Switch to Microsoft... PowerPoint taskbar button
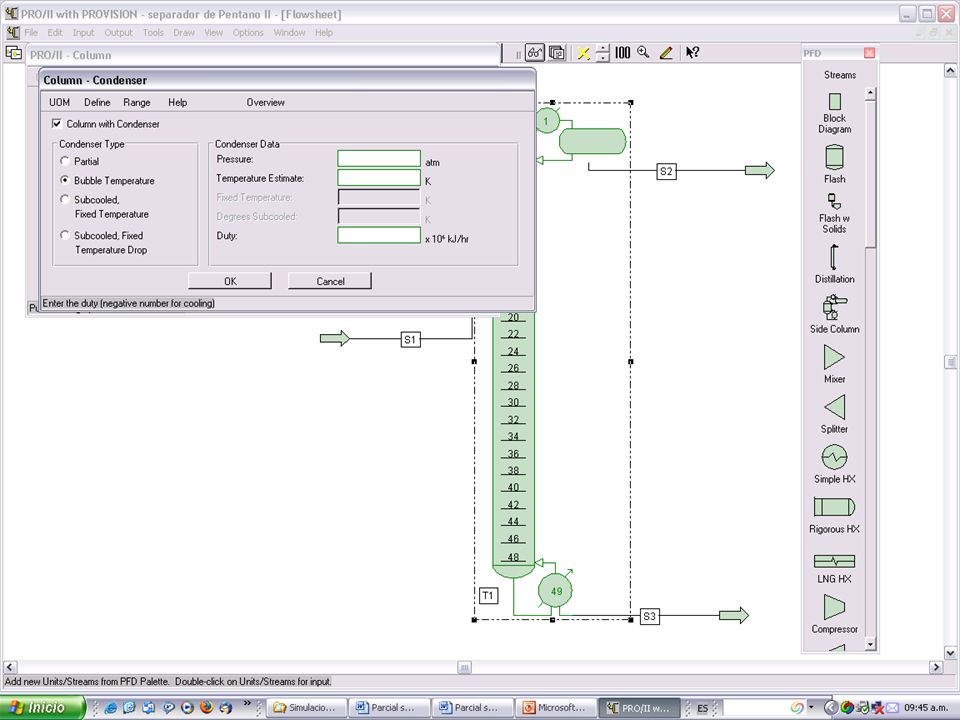Image resolution: width=960 pixels, height=720 pixels. pyautogui.click(x=556, y=708)
